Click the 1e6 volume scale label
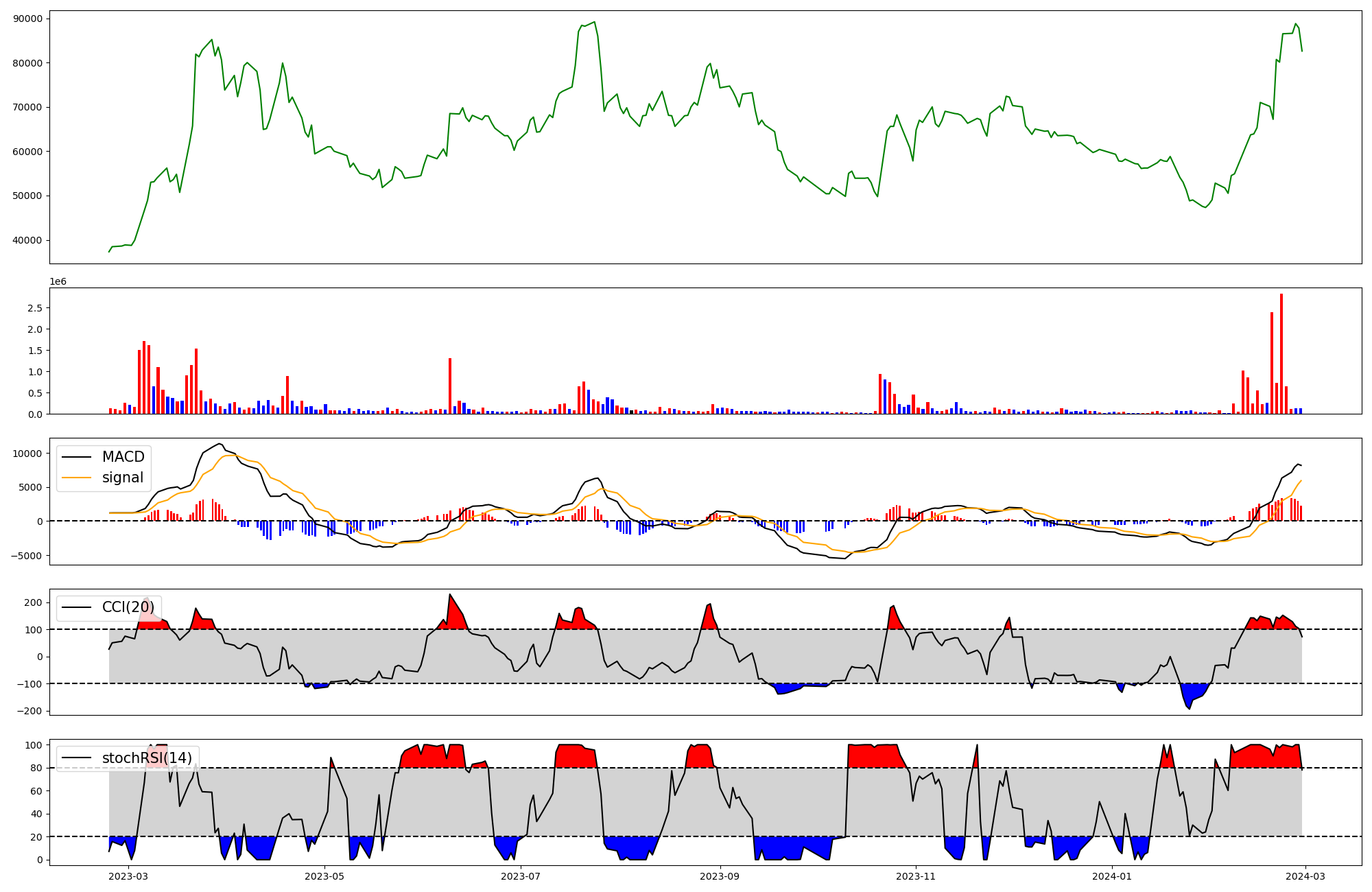The width and height of the screenshot is (1372, 892). (58, 282)
